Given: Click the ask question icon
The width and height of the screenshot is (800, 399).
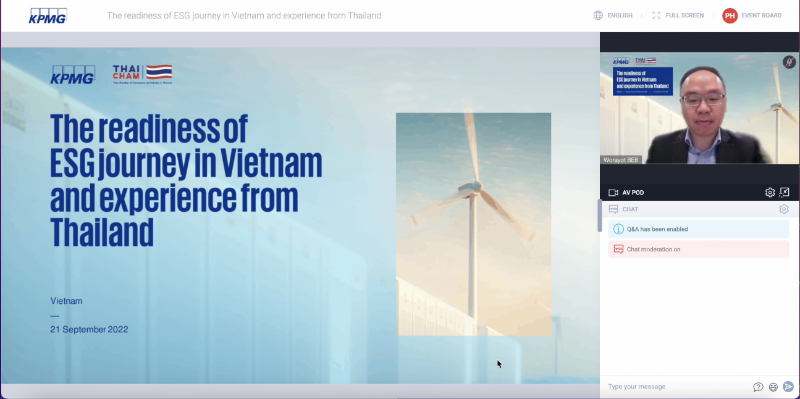Looking at the screenshot, I should tap(758, 387).
